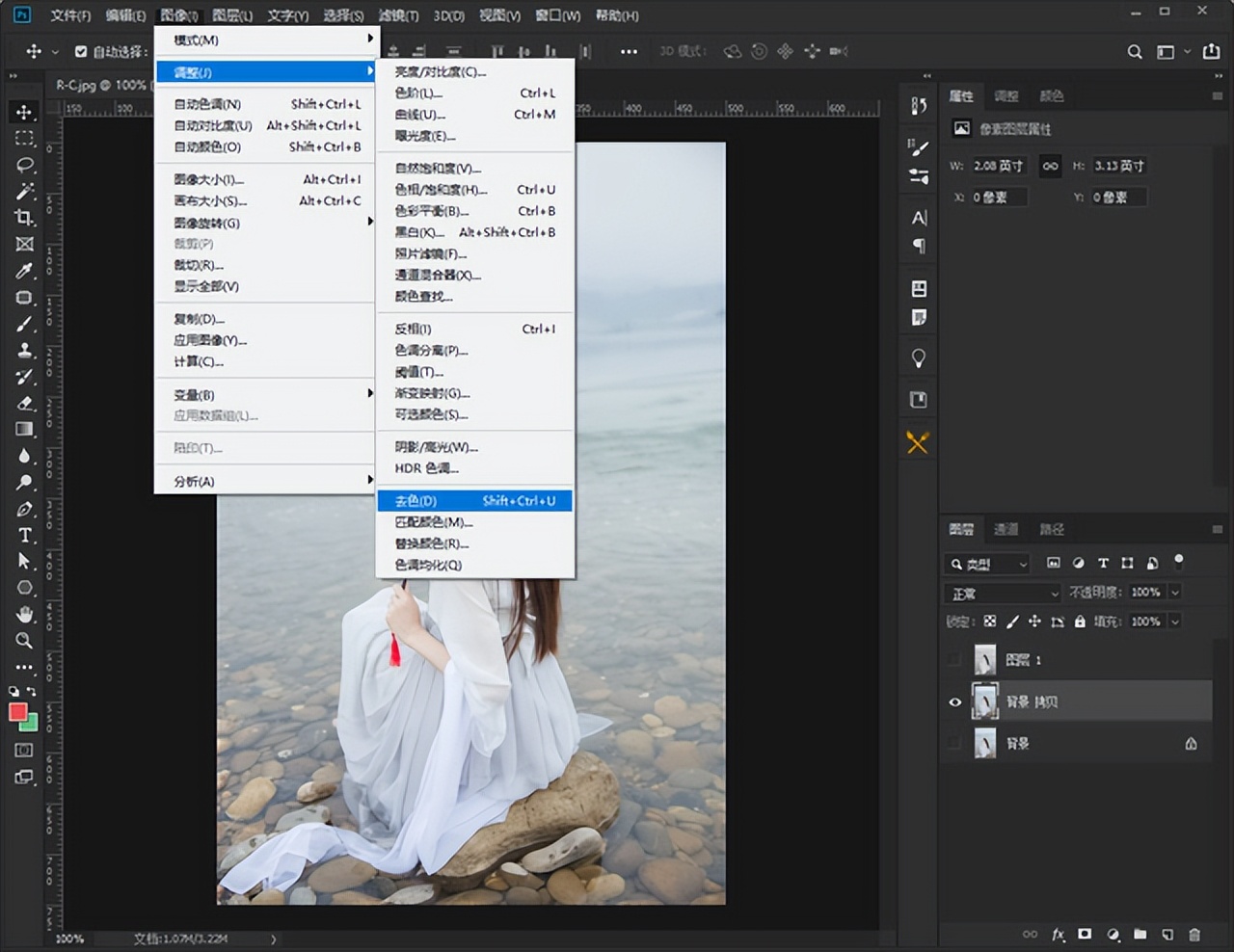Show the 图层 1 layer visibility
The image size is (1234, 952).
pos(954,660)
